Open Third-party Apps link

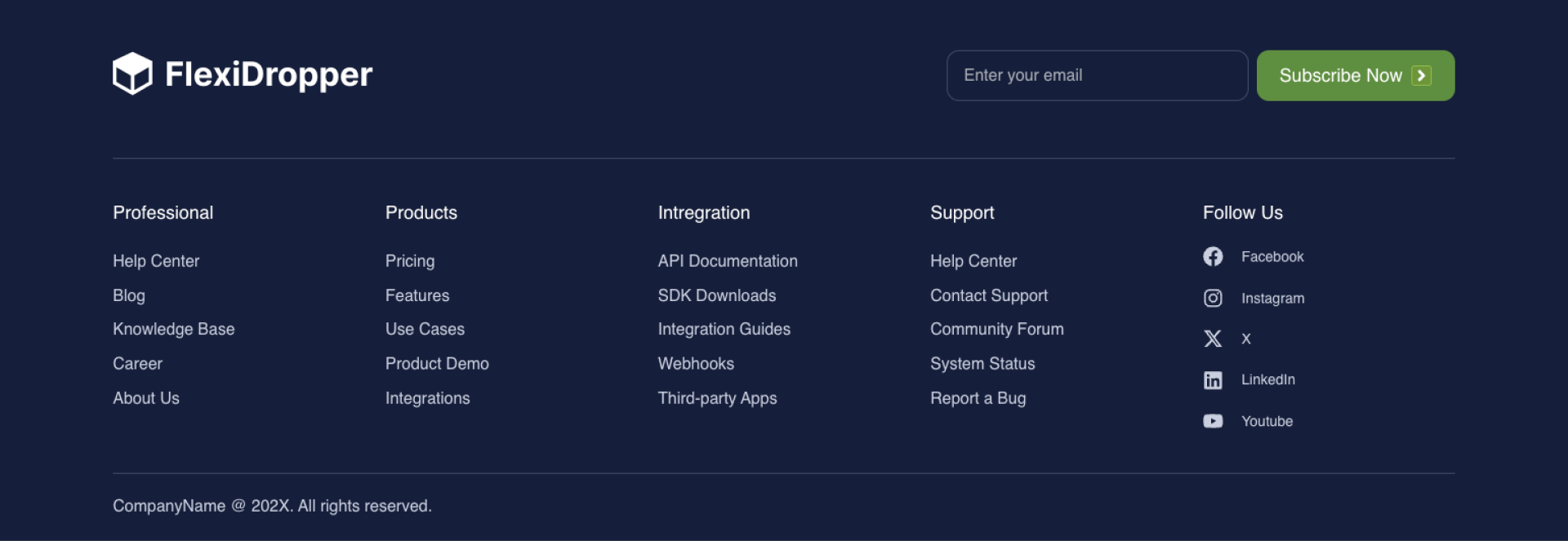717,398
